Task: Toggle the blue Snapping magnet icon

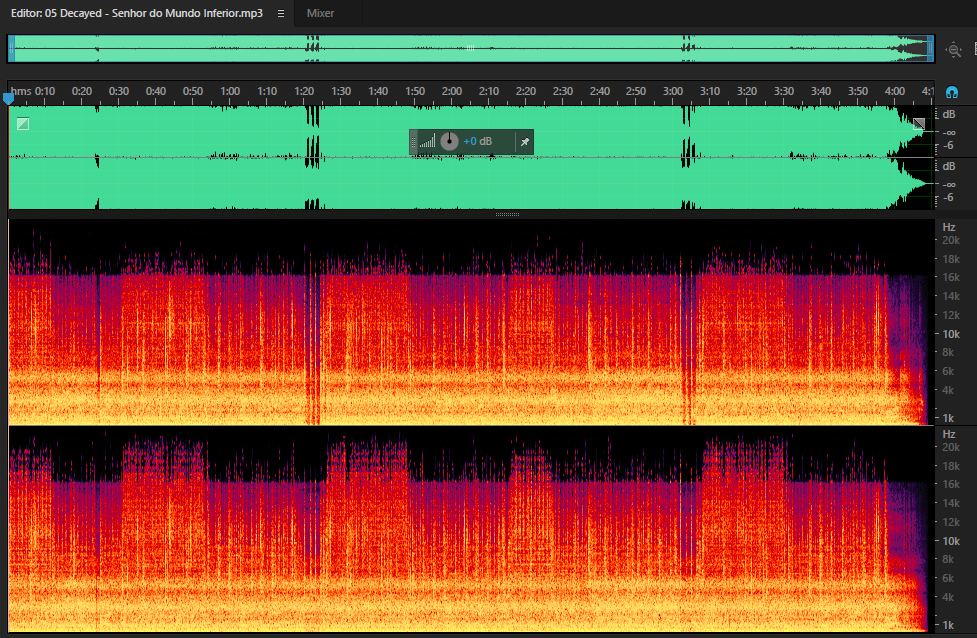Action: point(951,92)
